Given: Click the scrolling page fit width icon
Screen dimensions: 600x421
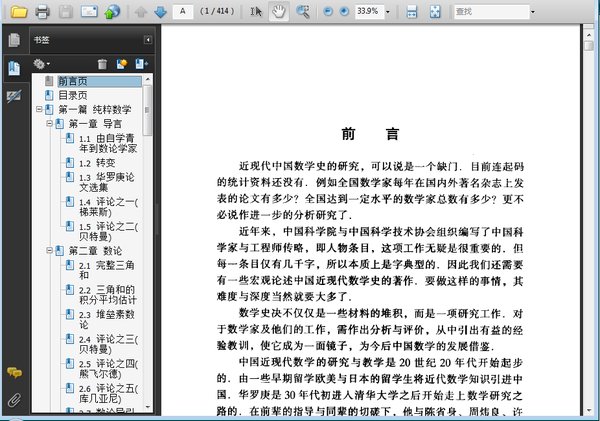Looking at the screenshot, I should (x=412, y=12).
